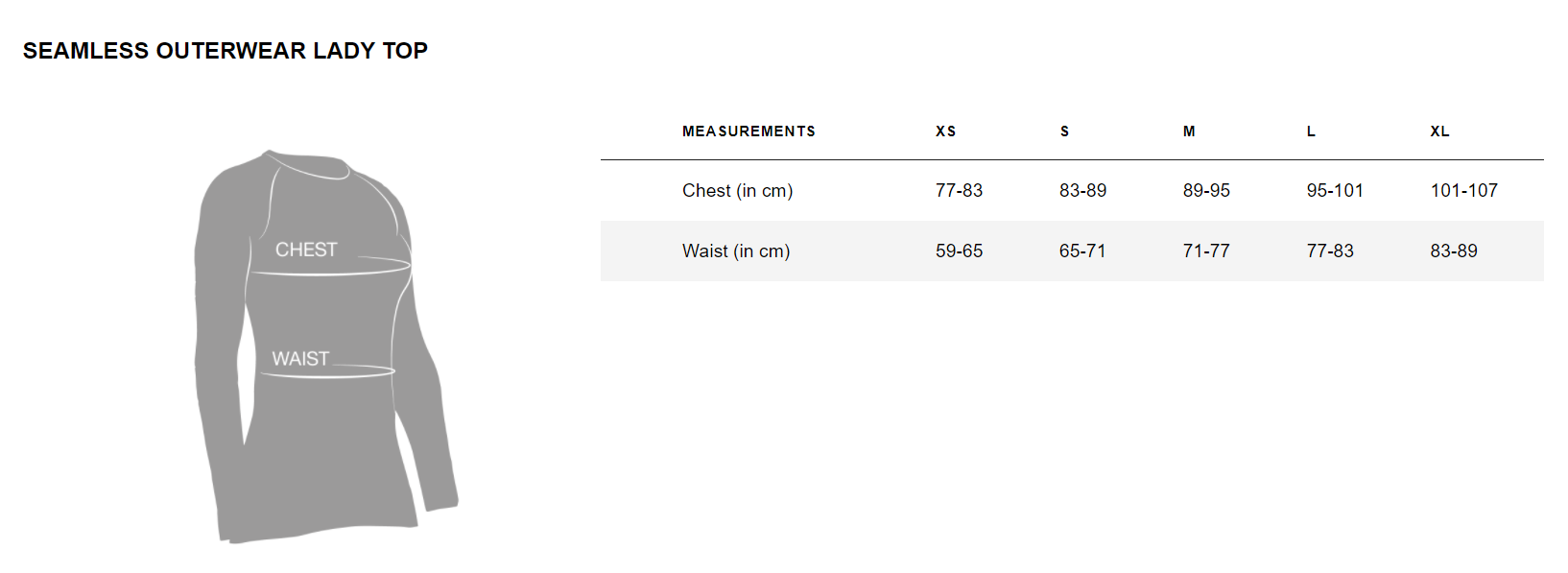Select the M size column header
Viewport: 1568px width, 573px height.
pyautogui.click(x=1189, y=131)
